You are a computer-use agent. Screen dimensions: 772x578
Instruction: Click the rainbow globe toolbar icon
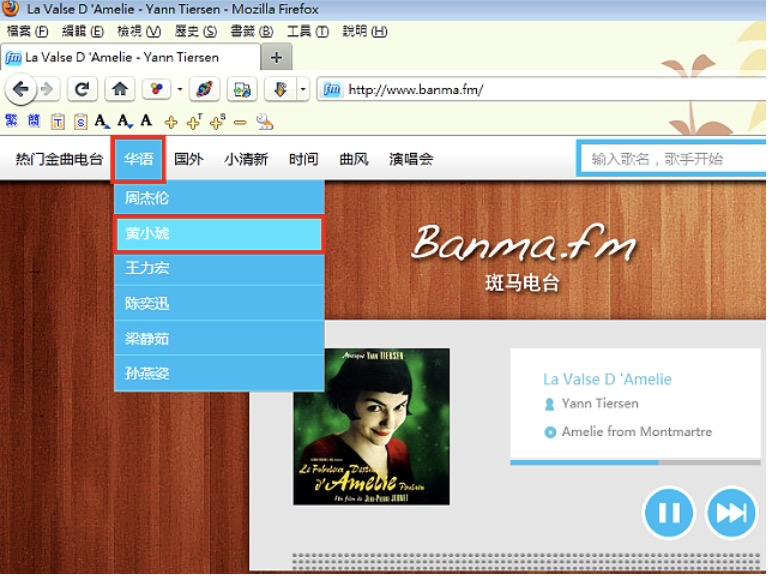204,90
